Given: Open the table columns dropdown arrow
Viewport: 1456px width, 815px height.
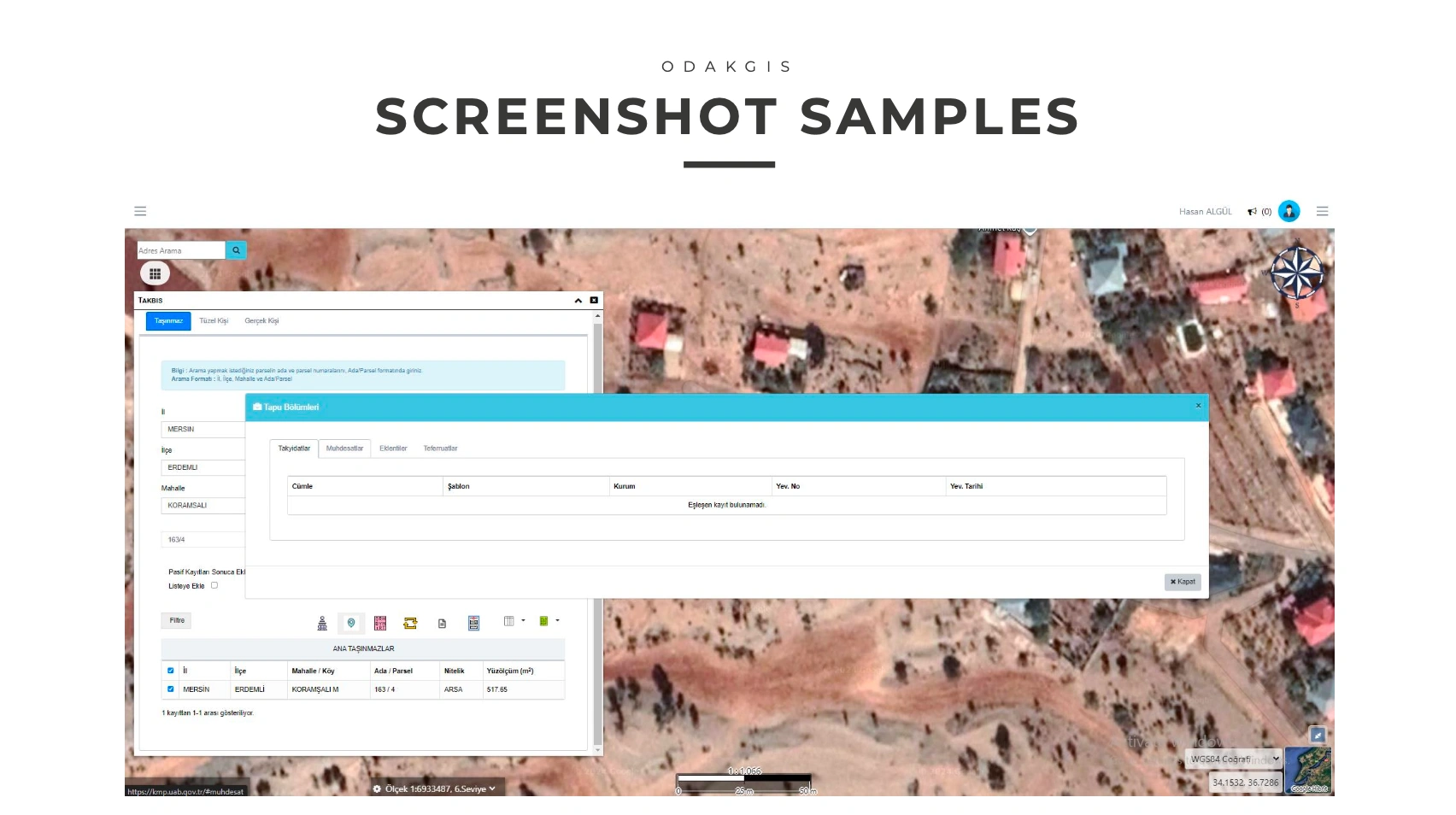Looking at the screenshot, I should coord(523,621).
